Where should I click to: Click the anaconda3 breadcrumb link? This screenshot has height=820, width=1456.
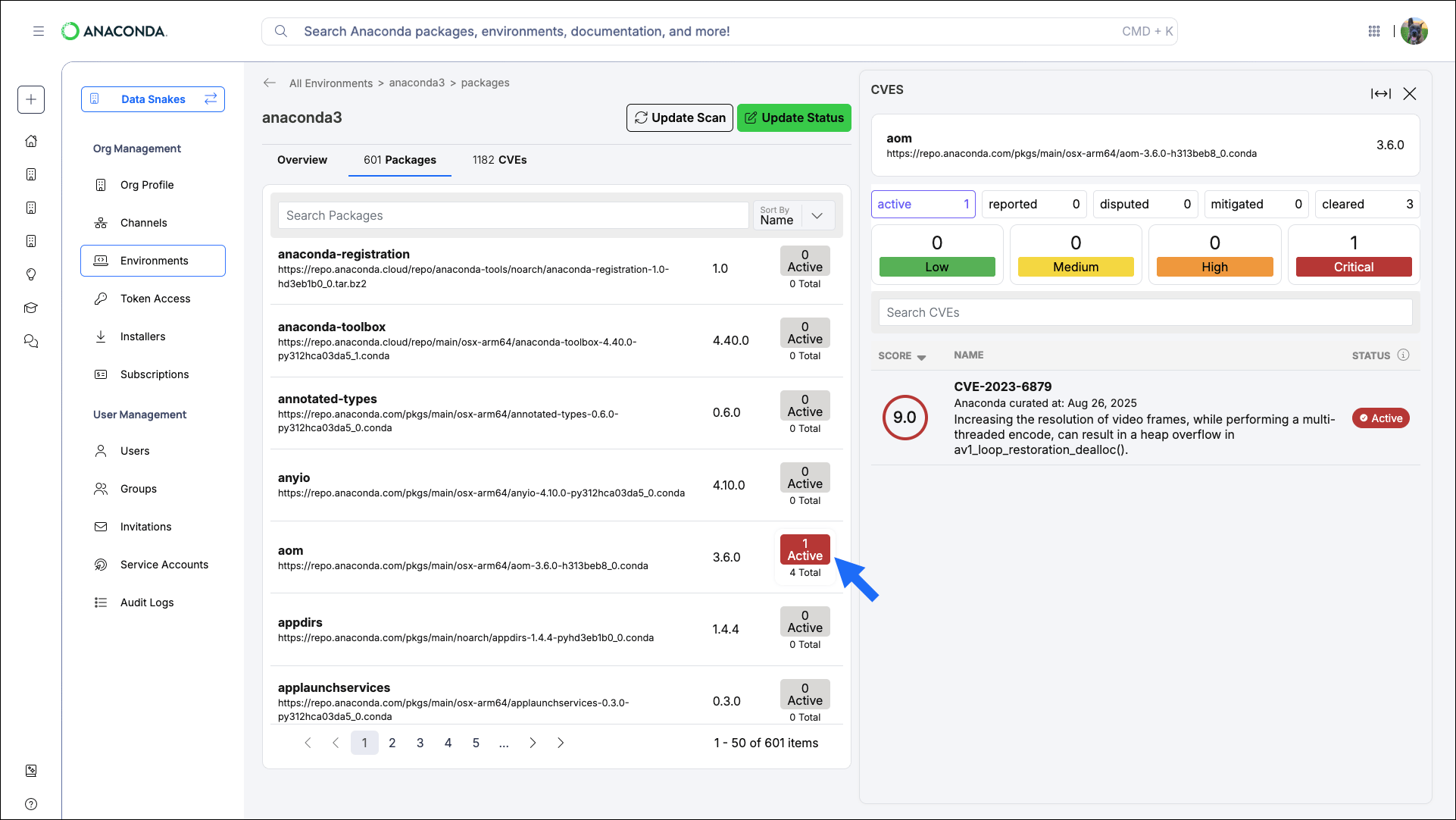coord(417,83)
